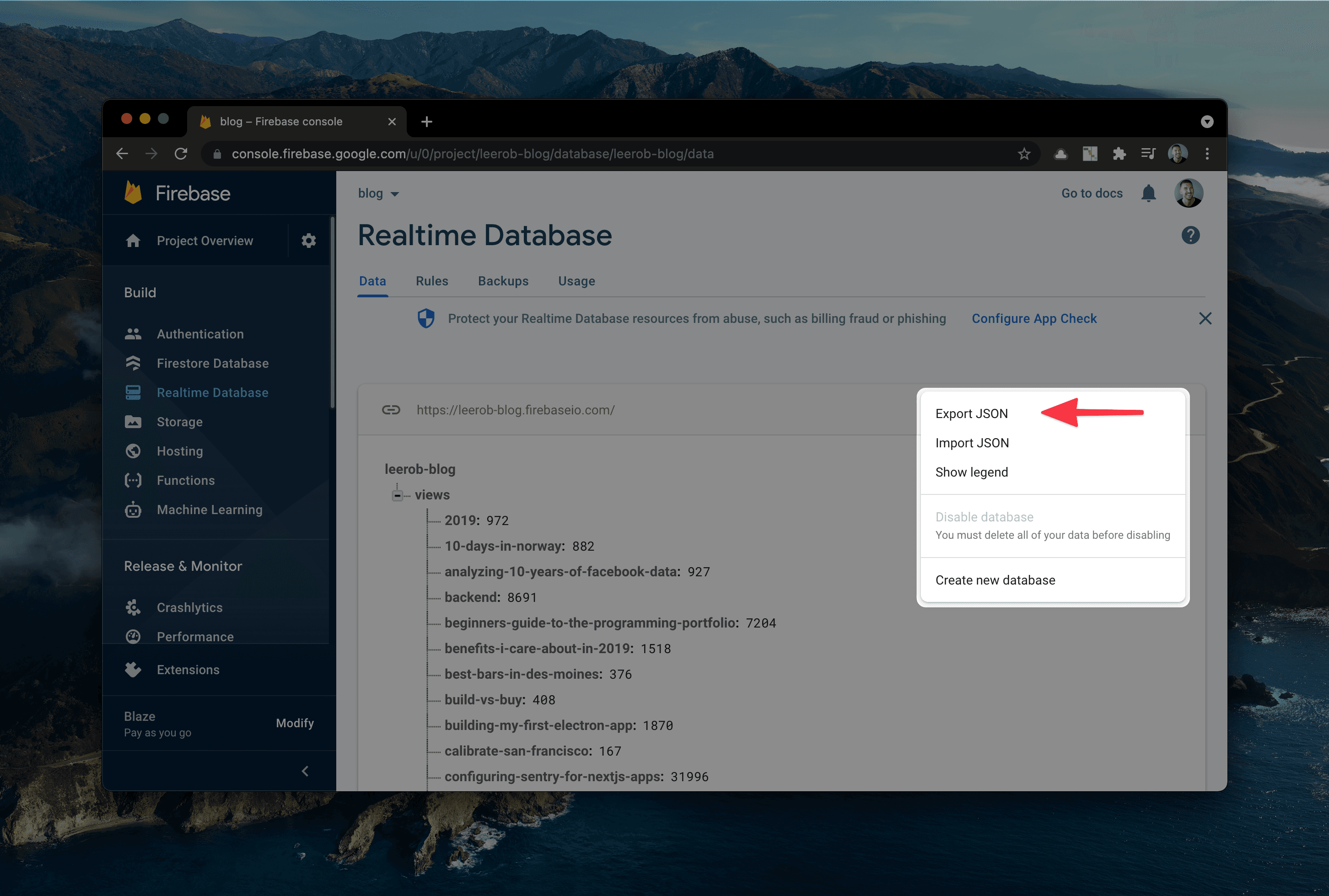Open the blog project dropdown
1329x896 pixels.
click(x=378, y=193)
